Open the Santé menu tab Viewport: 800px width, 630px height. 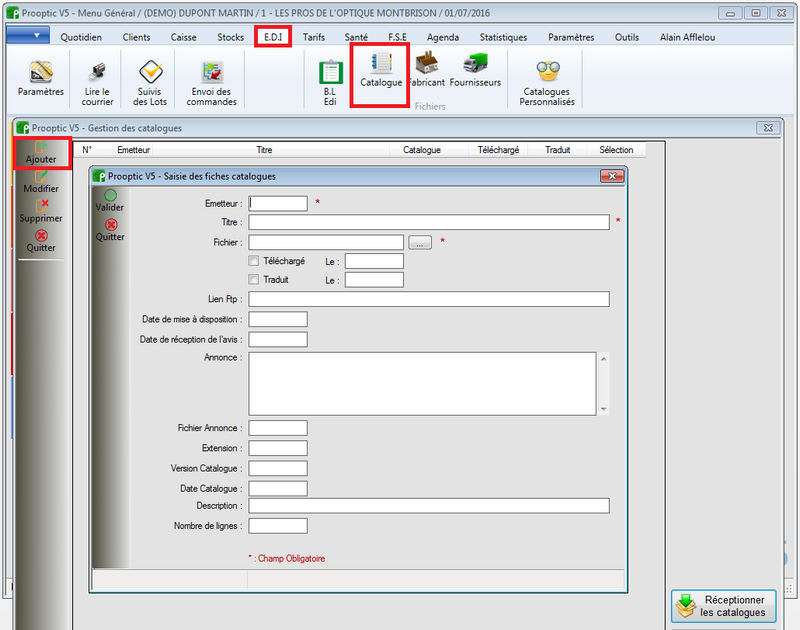356,37
